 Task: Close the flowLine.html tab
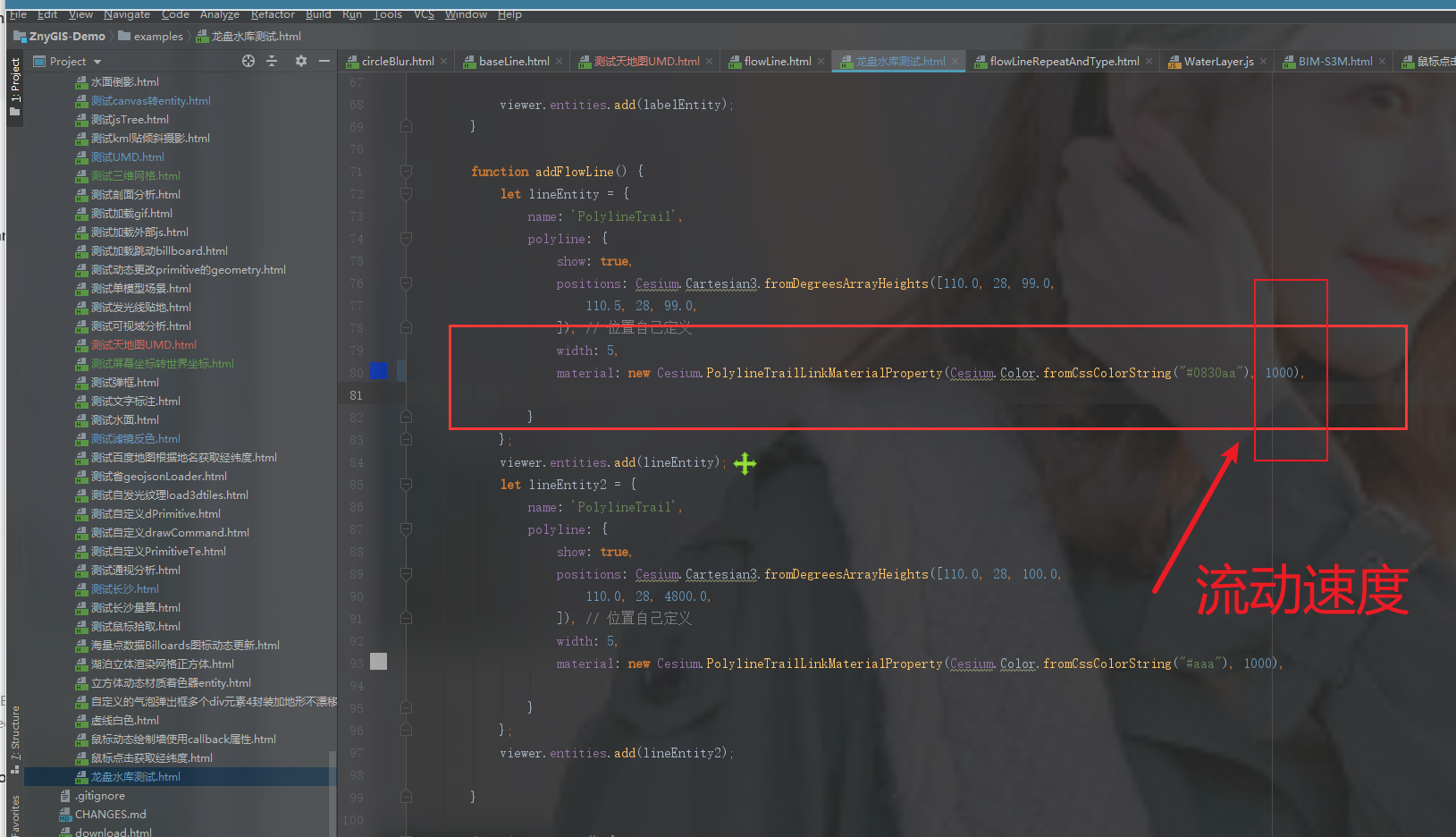821,62
